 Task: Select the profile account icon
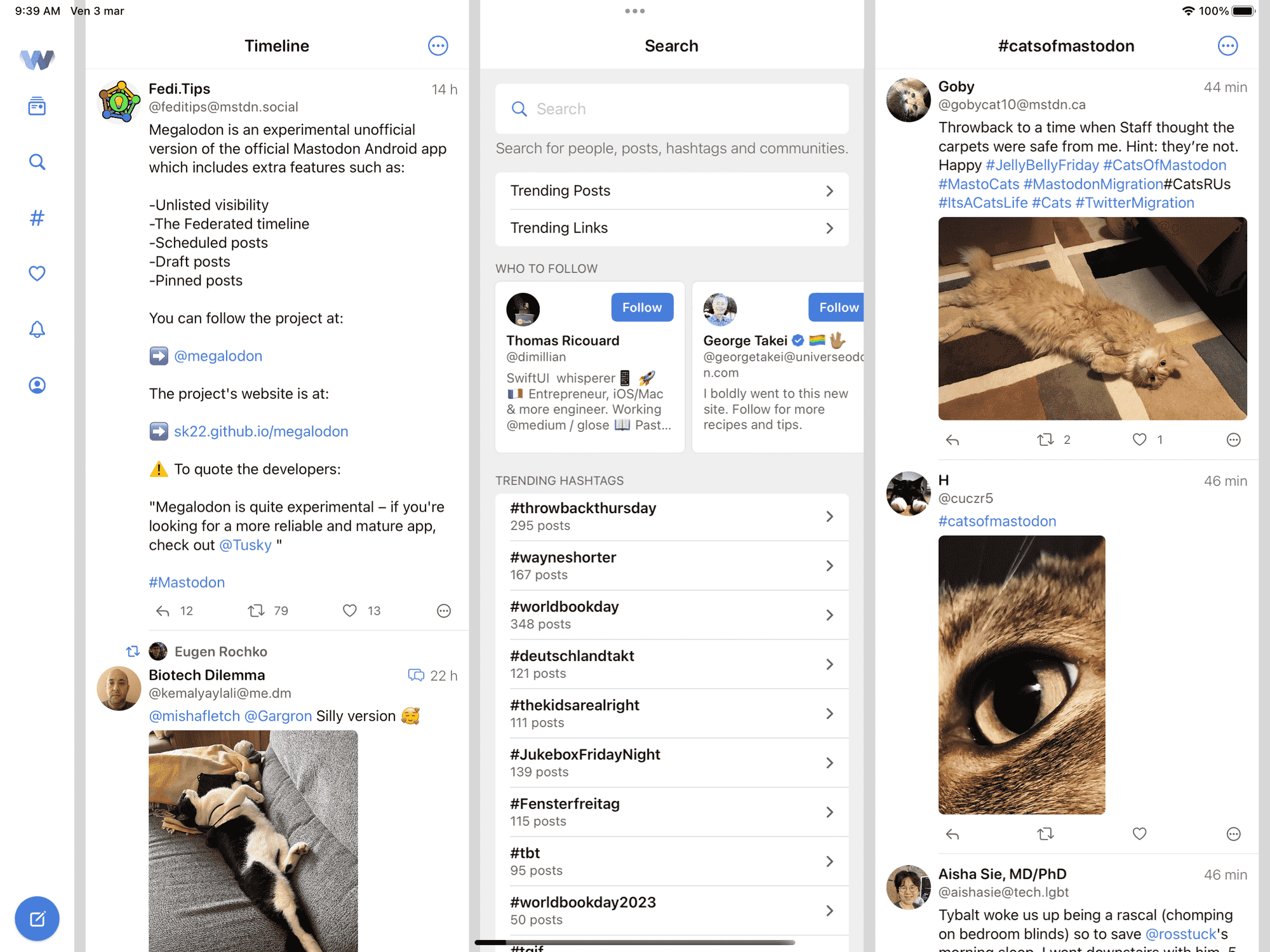point(37,384)
